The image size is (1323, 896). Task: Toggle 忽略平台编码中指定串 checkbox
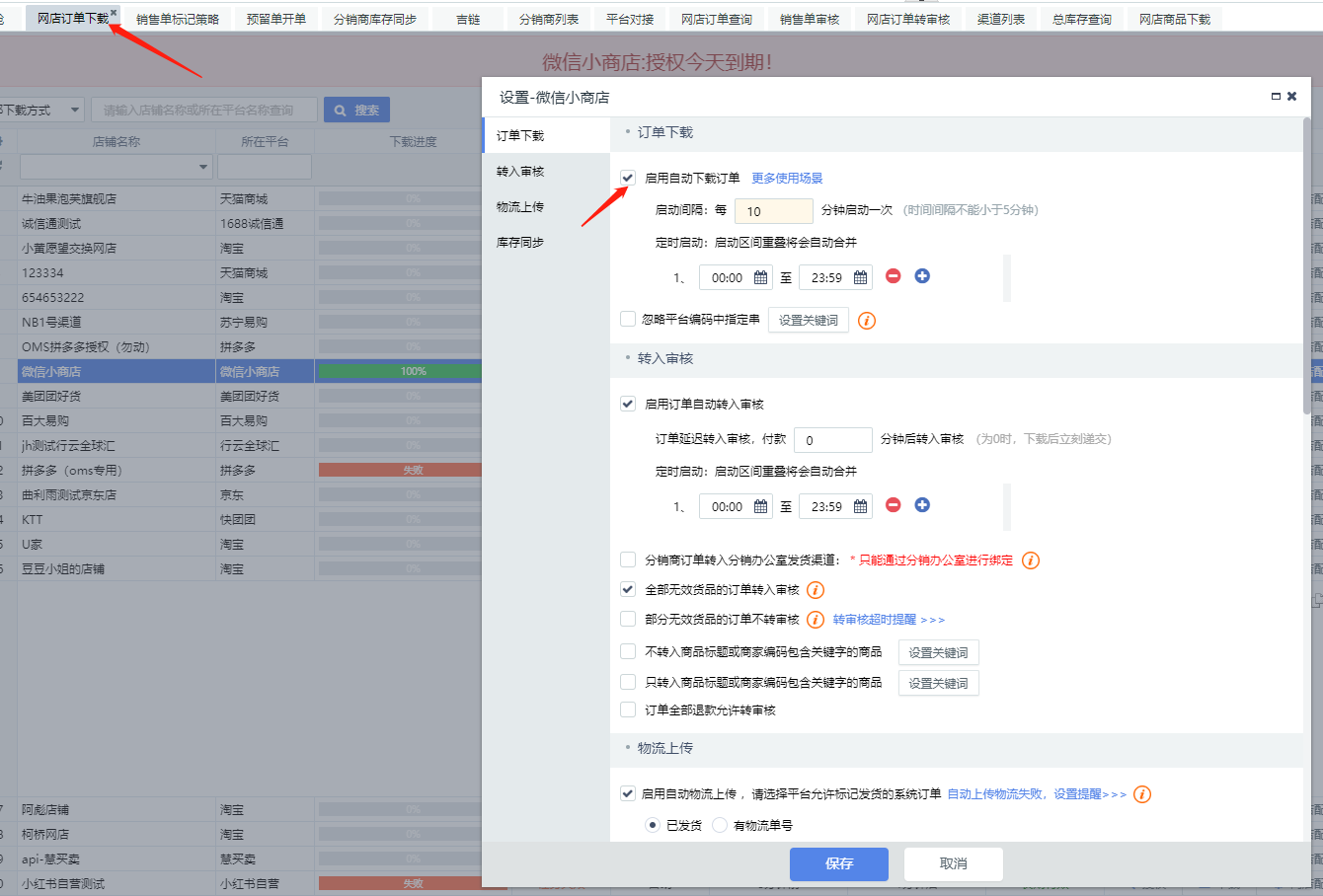628,319
